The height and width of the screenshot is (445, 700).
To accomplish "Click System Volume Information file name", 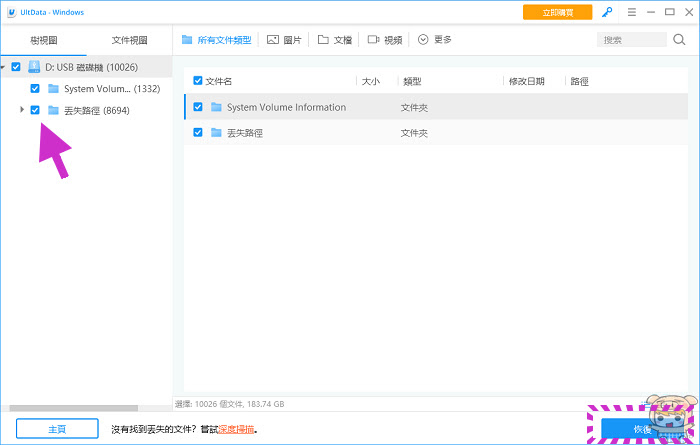I will [x=286, y=107].
